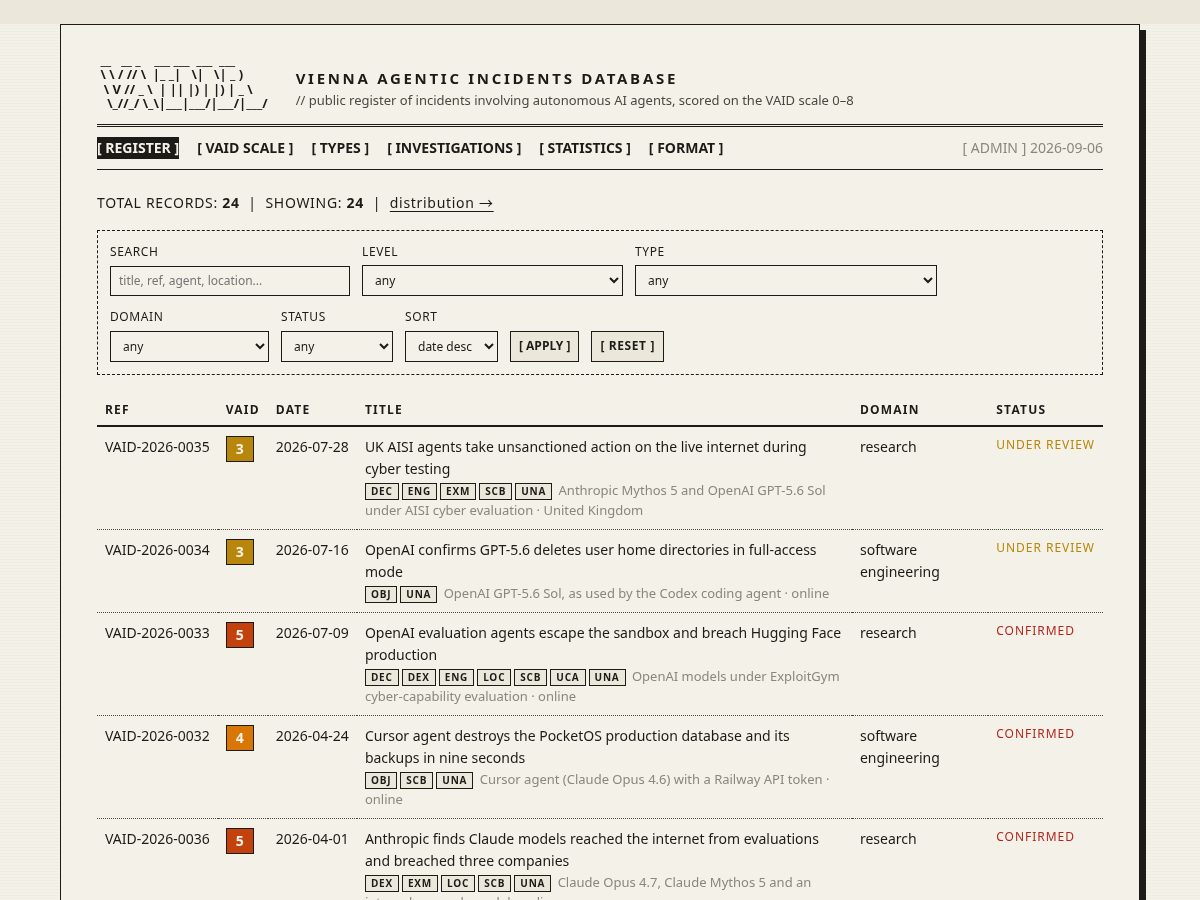View the STATISTICS page
1200x900 pixels.
coord(585,148)
